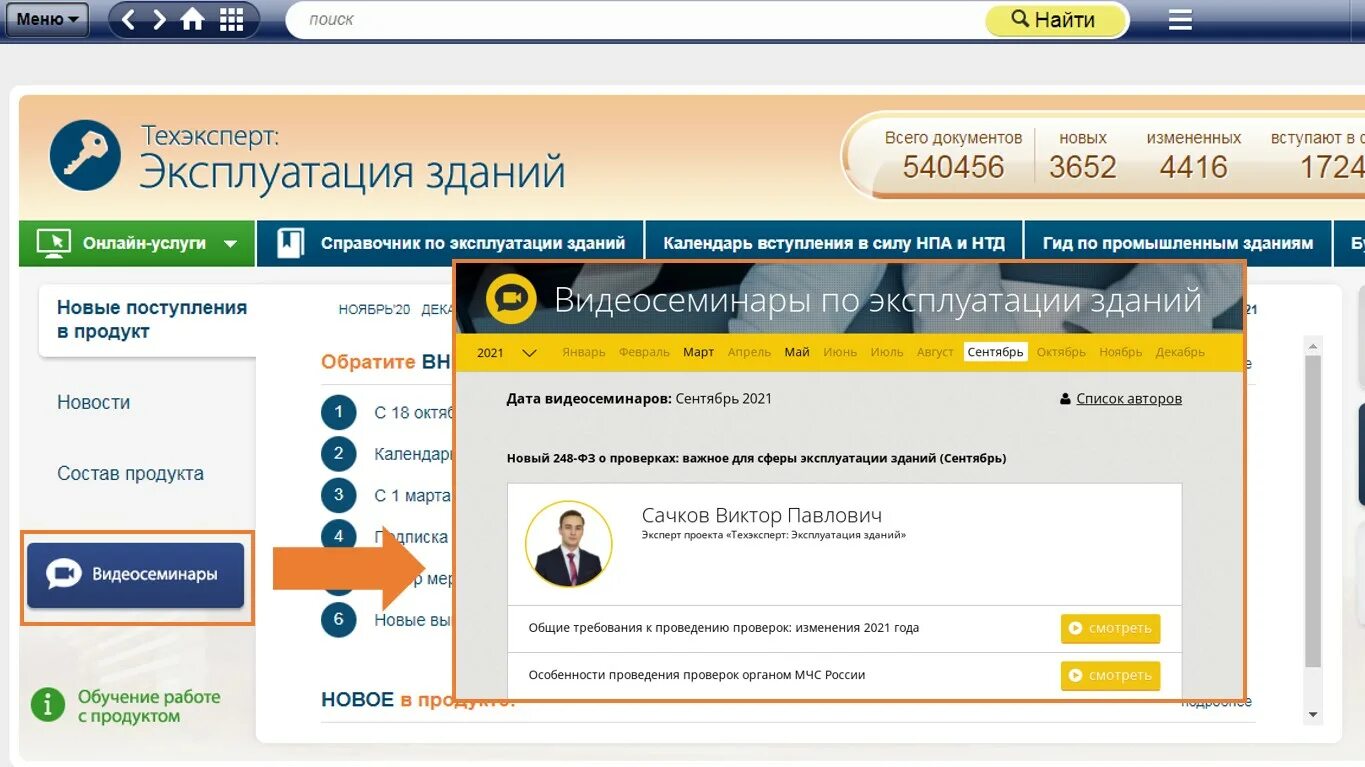Open Справочник по эксплуатации зданий tab

pos(451,243)
